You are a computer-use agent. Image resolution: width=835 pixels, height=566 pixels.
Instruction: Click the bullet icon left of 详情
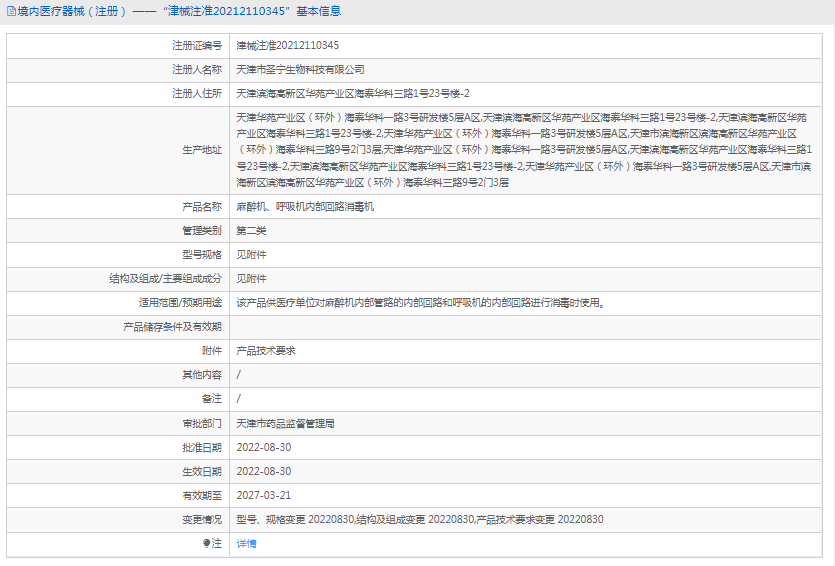click(x=207, y=543)
